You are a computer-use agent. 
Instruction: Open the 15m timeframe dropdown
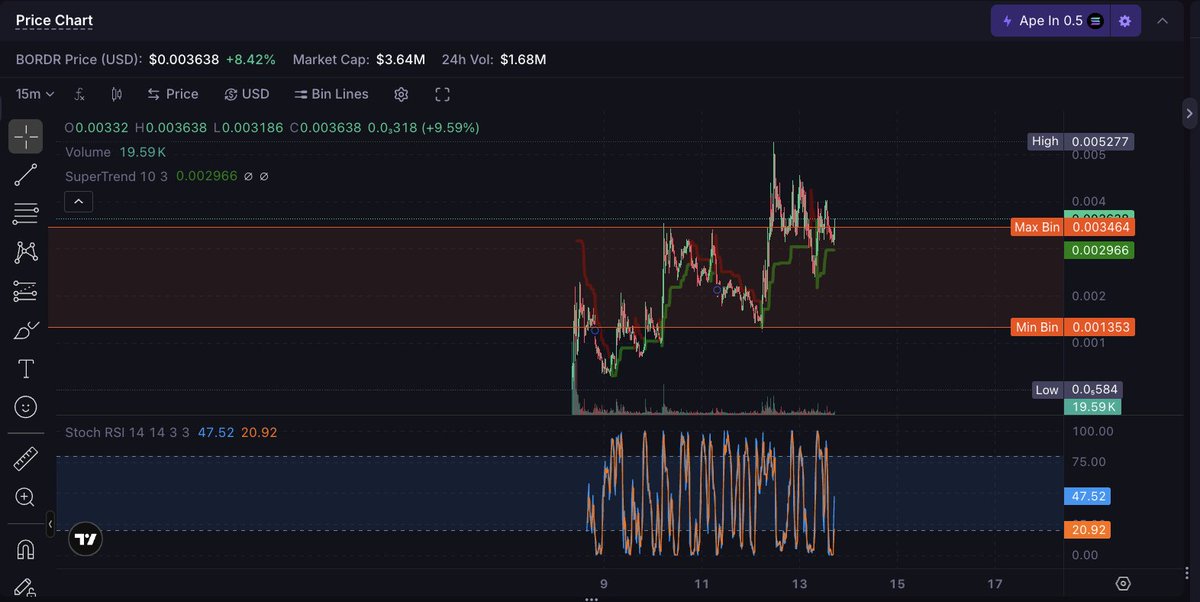pos(35,94)
